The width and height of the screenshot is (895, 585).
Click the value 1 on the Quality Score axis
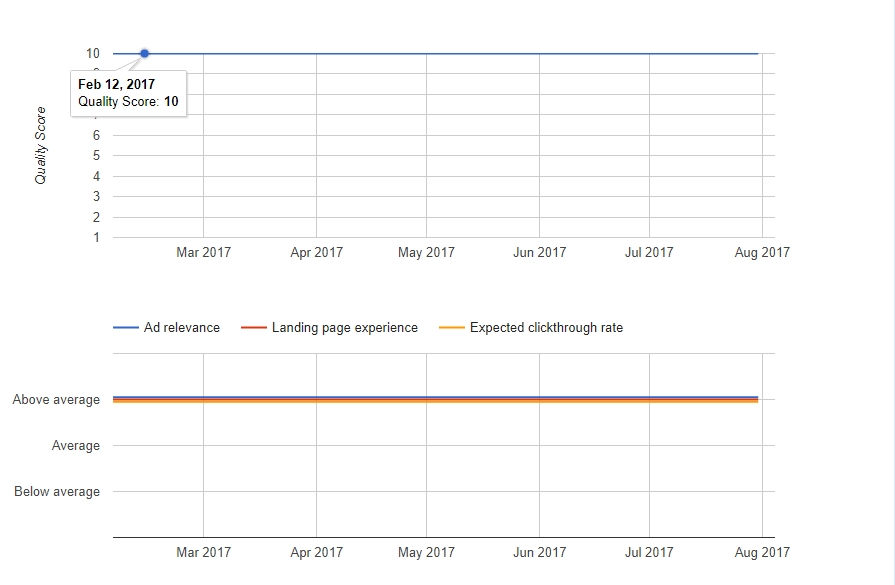[x=96, y=238]
